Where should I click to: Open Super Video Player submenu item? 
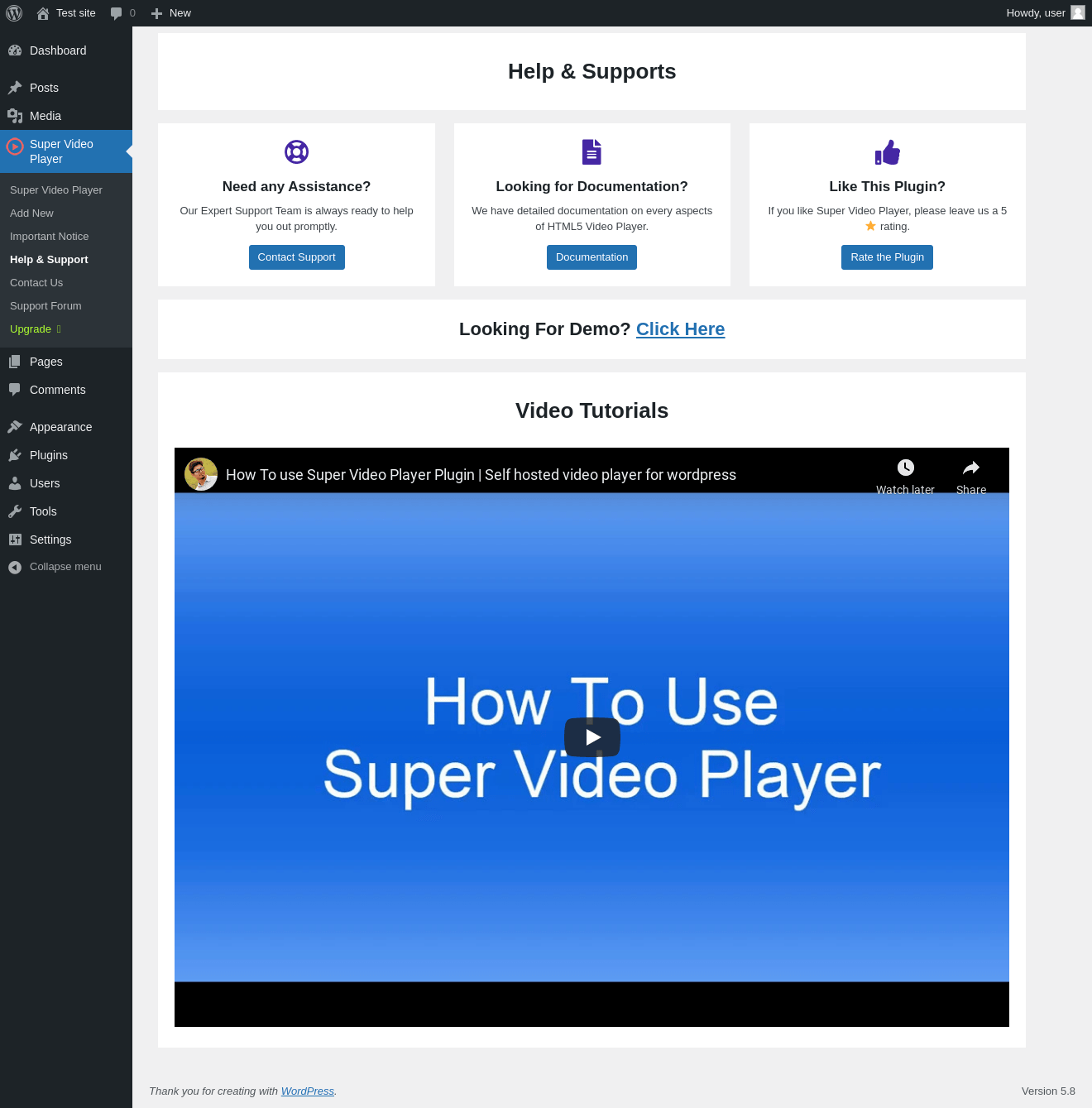click(x=56, y=189)
